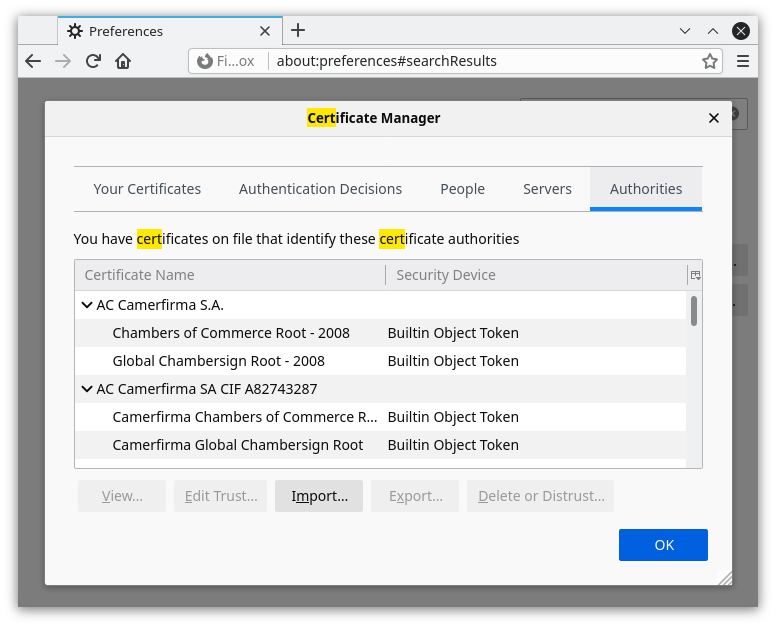The width and height of the screenshot is (776, 627).
Task: Open the Firefox hamburger menu
Action: tap(742, 61)
